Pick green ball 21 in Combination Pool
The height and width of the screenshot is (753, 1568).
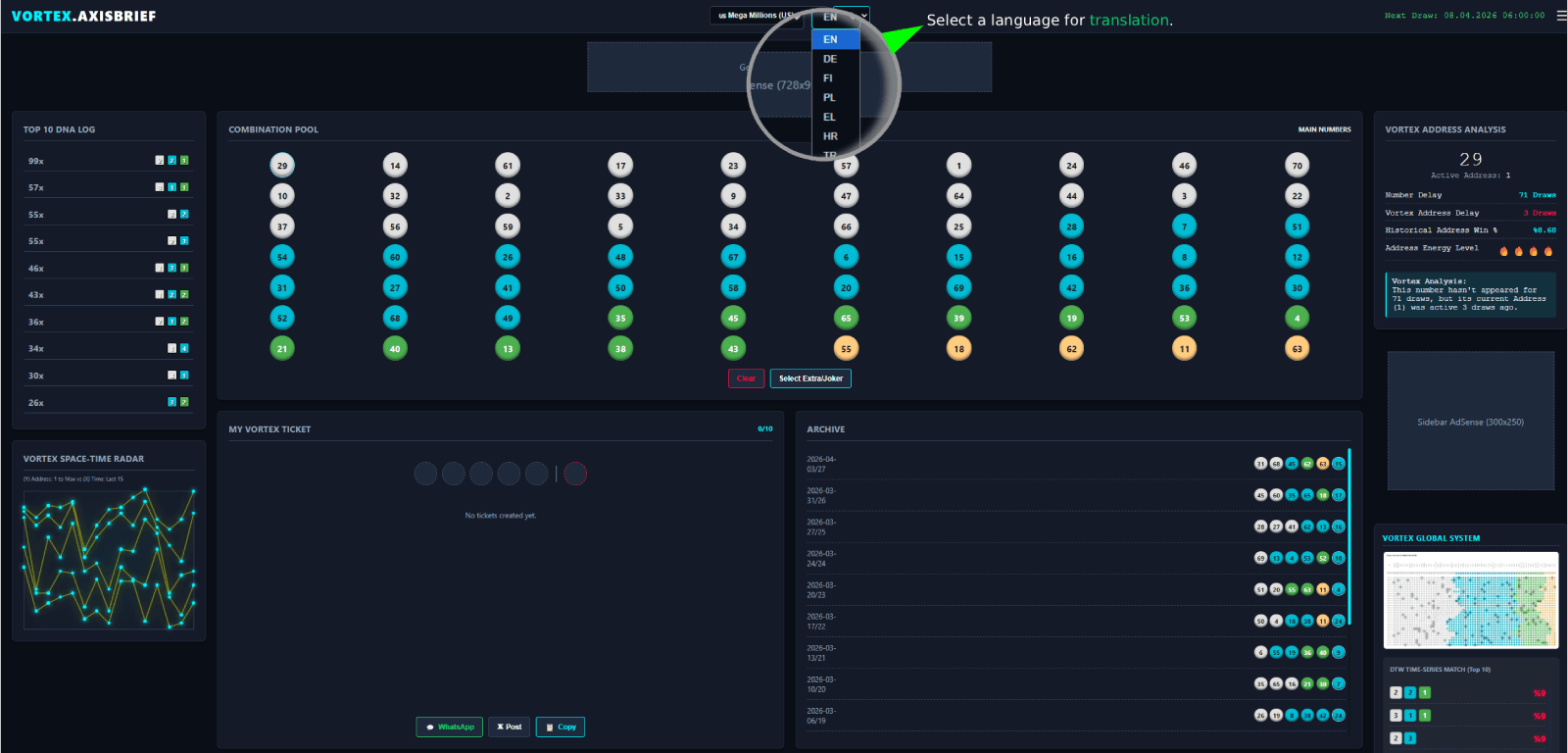point(282,348)
